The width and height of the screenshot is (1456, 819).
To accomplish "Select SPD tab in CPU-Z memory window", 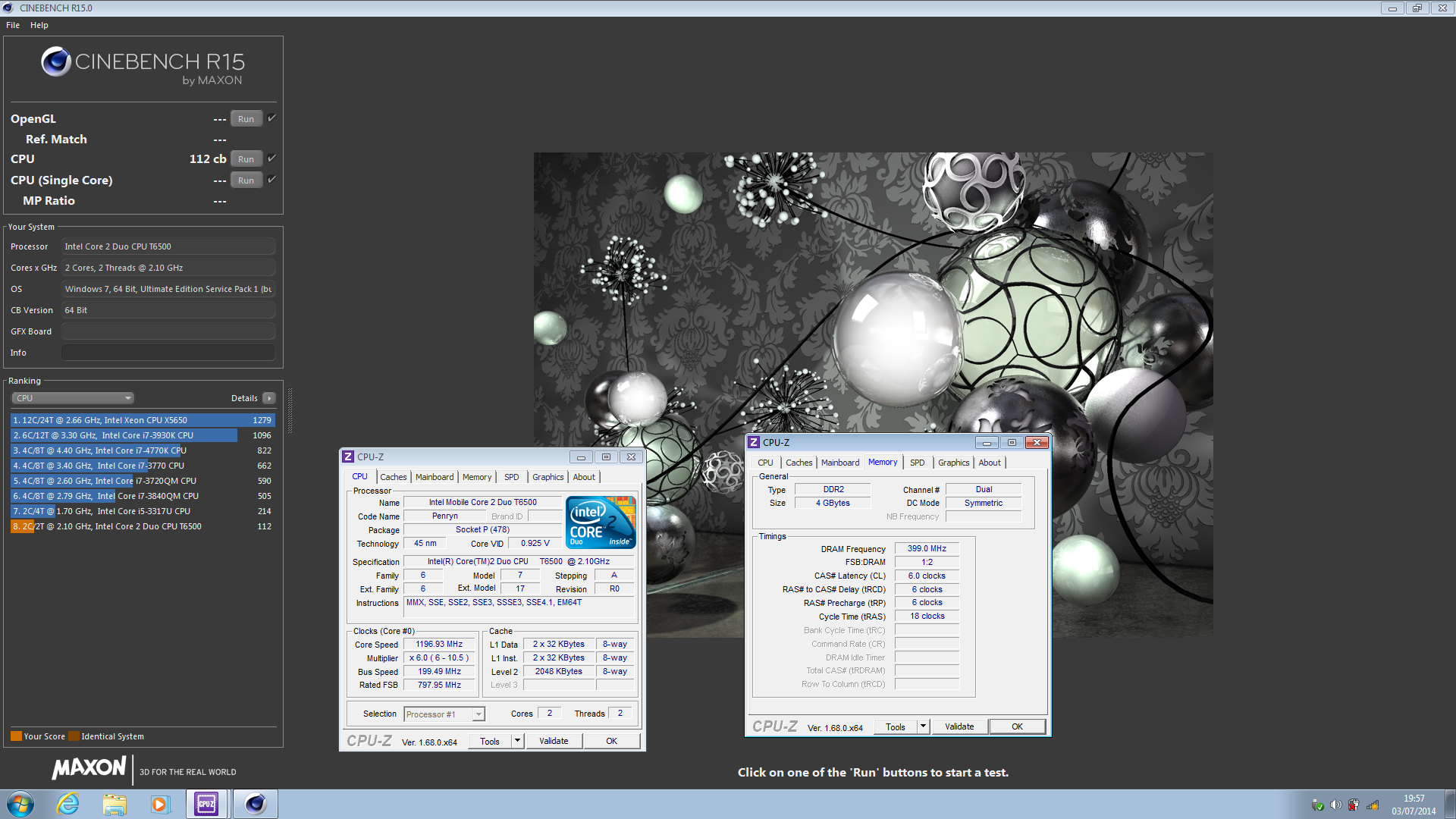I will 918,463.
